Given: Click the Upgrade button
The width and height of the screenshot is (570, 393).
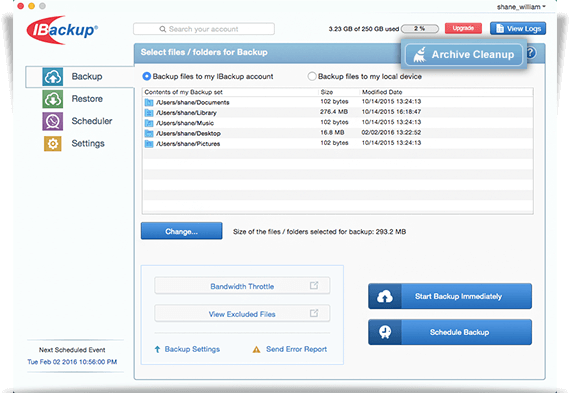Looking at the screenshot, I should (463, 28).
